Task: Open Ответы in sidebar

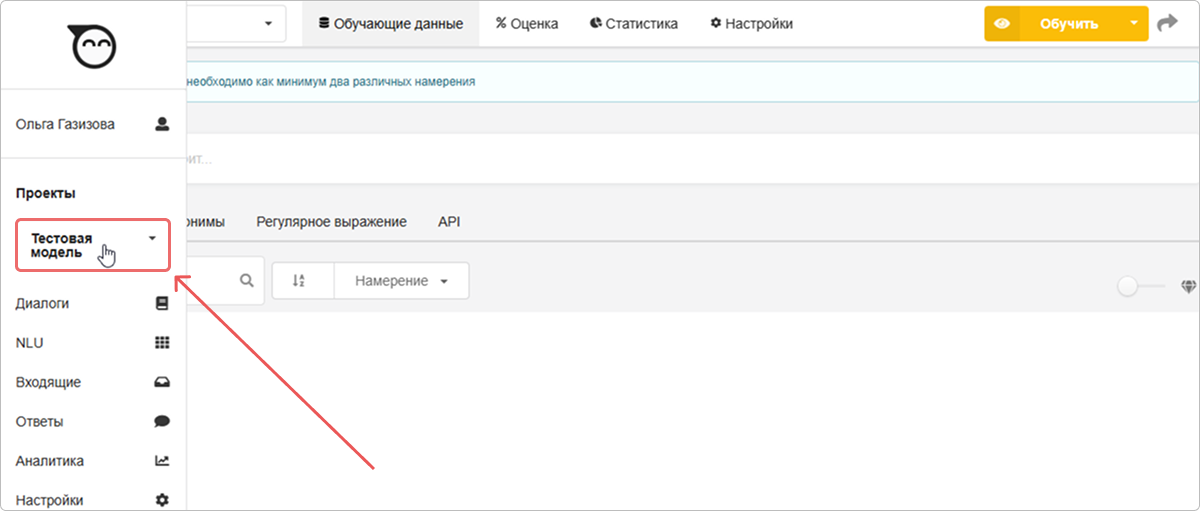Action: pyautogui.click(x=94, y=422)
